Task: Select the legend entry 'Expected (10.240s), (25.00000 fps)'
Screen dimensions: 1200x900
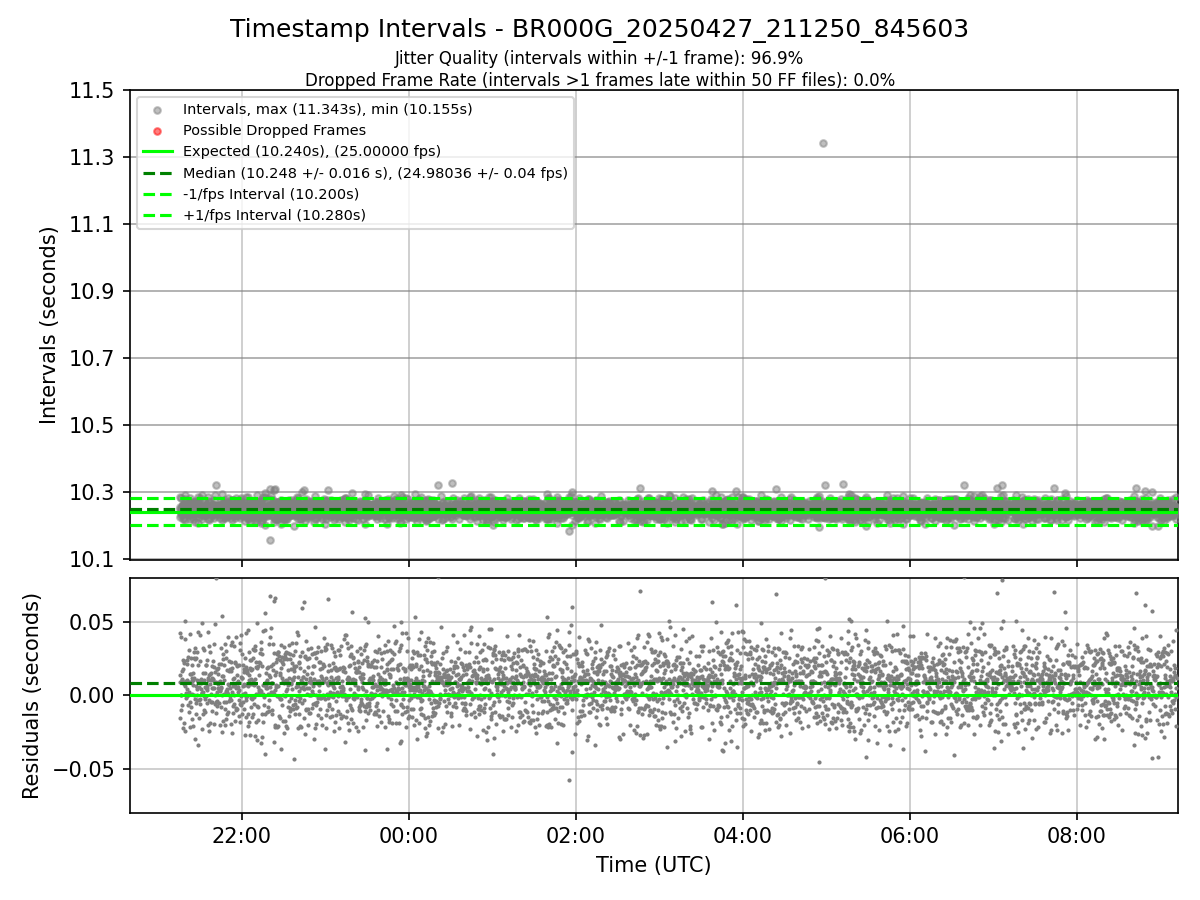Action: pos(312,151)
